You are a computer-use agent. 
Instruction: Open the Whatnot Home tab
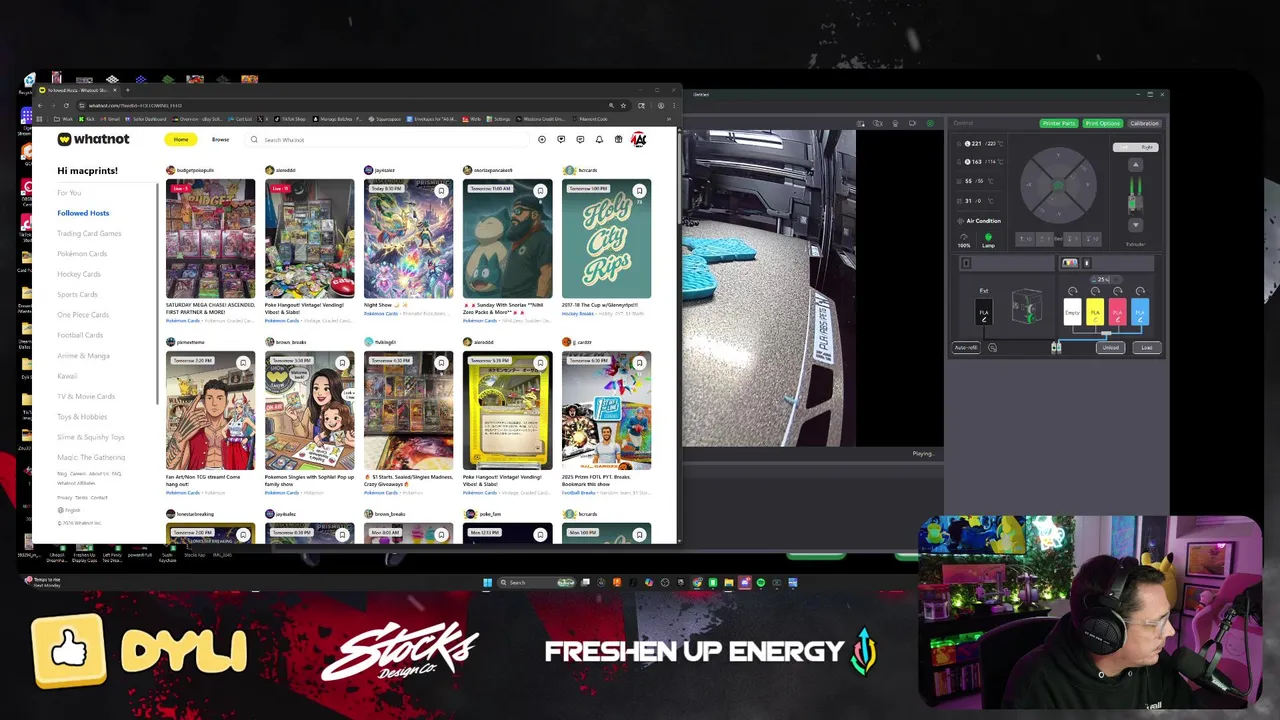coord(181,140)
